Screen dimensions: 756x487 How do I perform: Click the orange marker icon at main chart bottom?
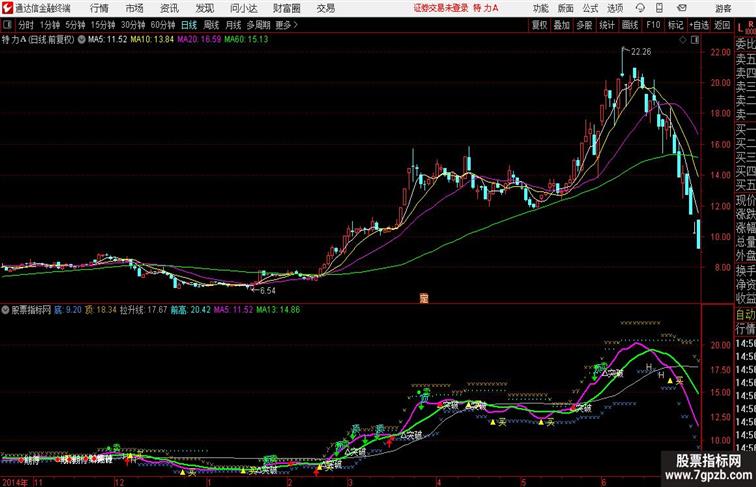click(424, 298)
